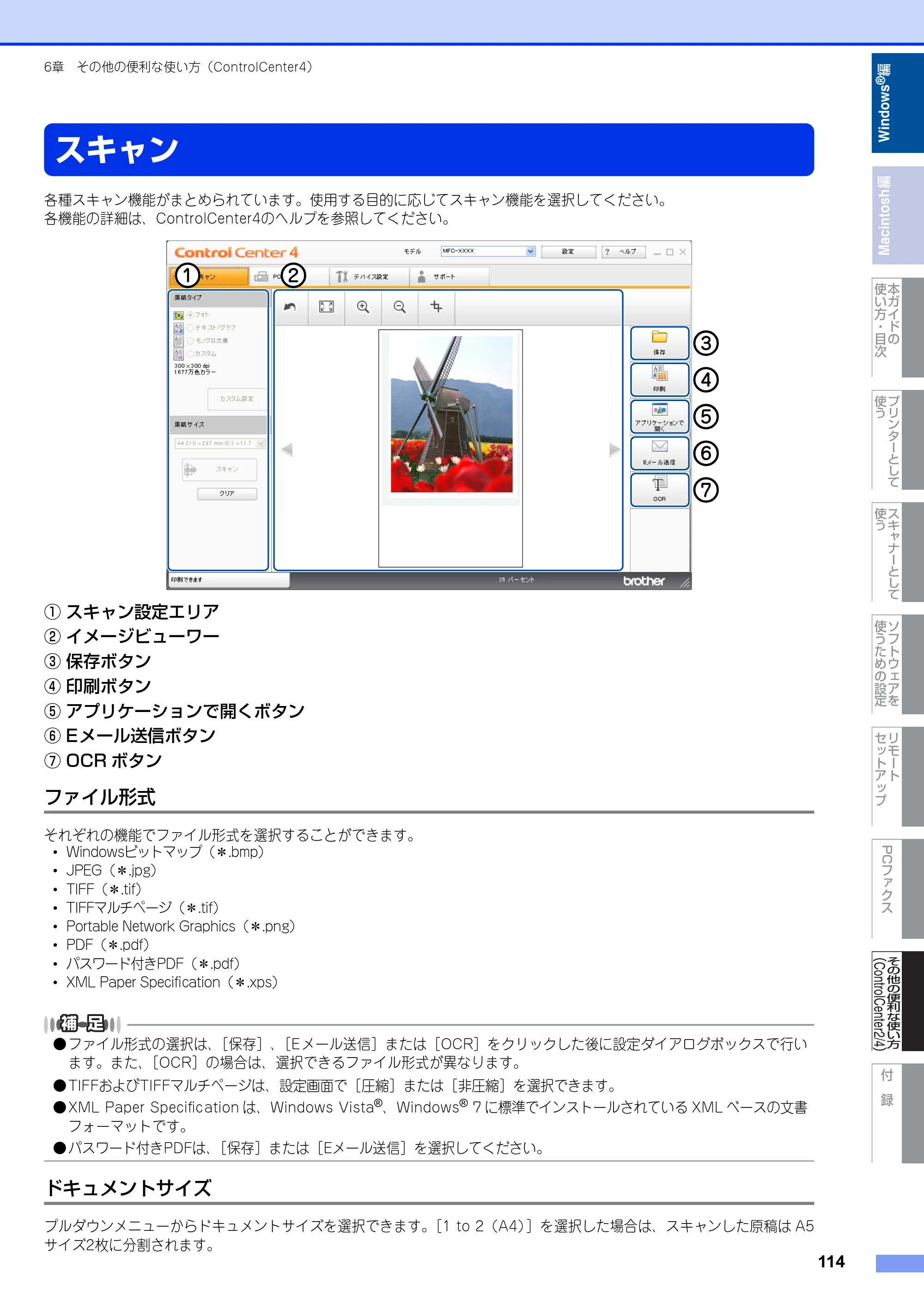Click the OCR text icon button
Screen dimensions: 924x1308
point(660,490)
